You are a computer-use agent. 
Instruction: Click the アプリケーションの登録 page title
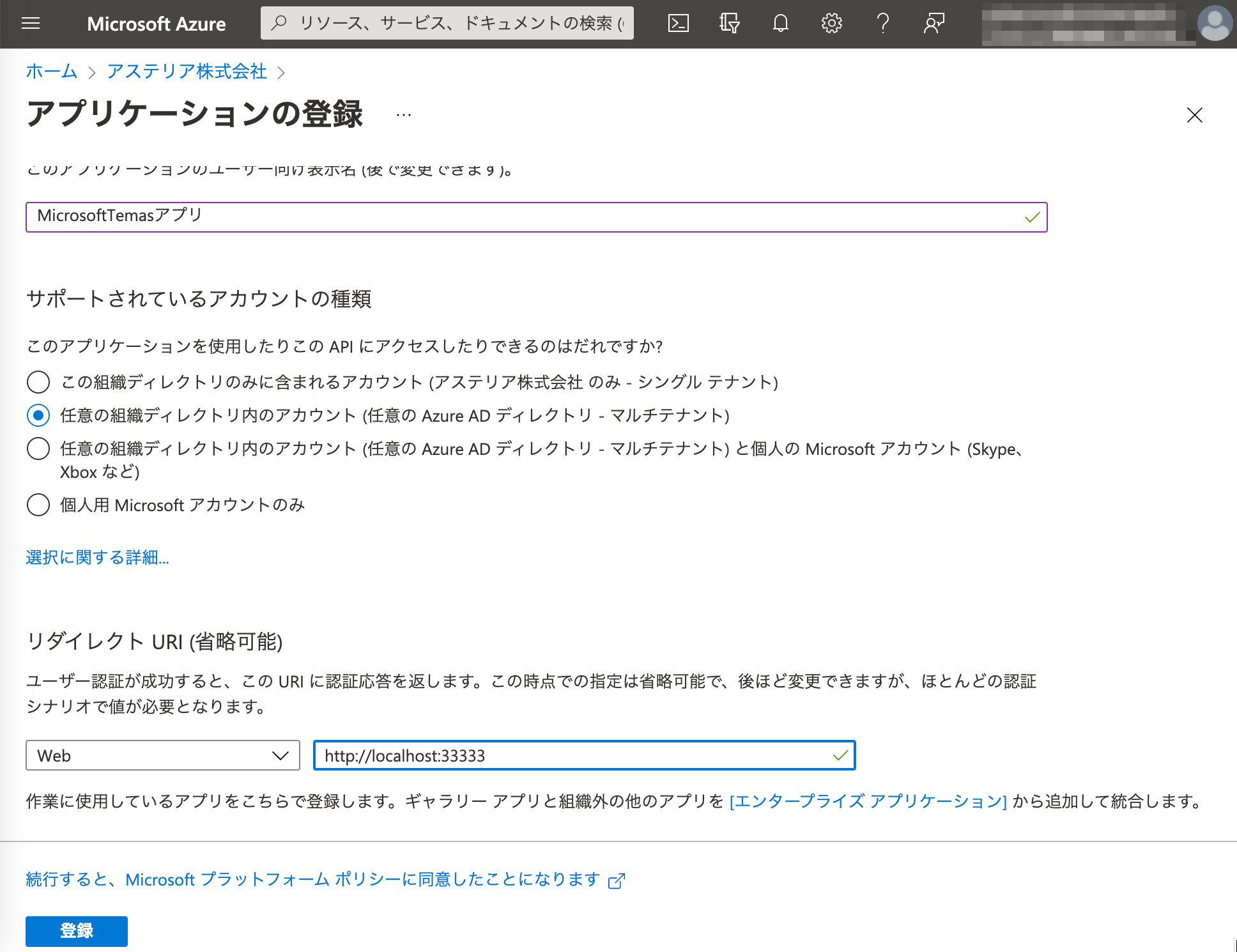[x=194, y=114]
